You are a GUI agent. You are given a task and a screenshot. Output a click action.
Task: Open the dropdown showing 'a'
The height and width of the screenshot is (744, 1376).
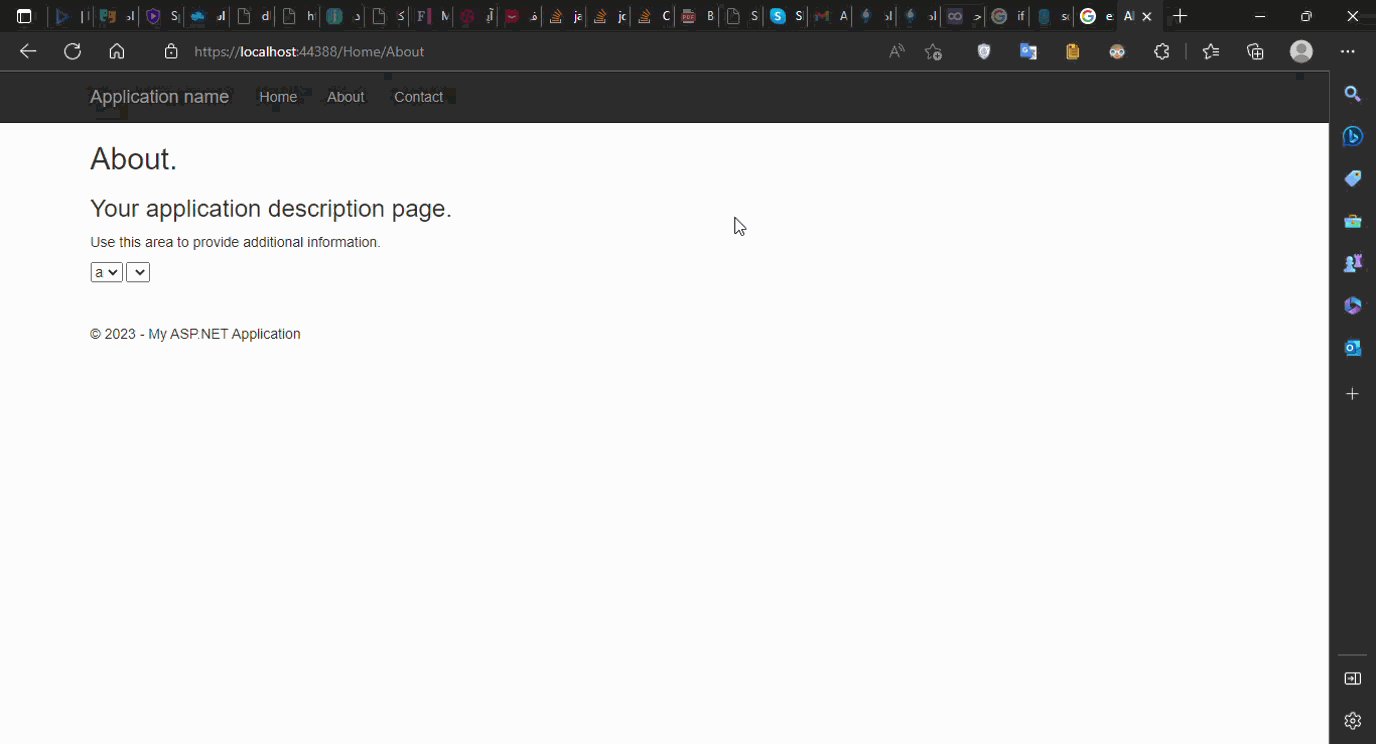pos(106,271)
